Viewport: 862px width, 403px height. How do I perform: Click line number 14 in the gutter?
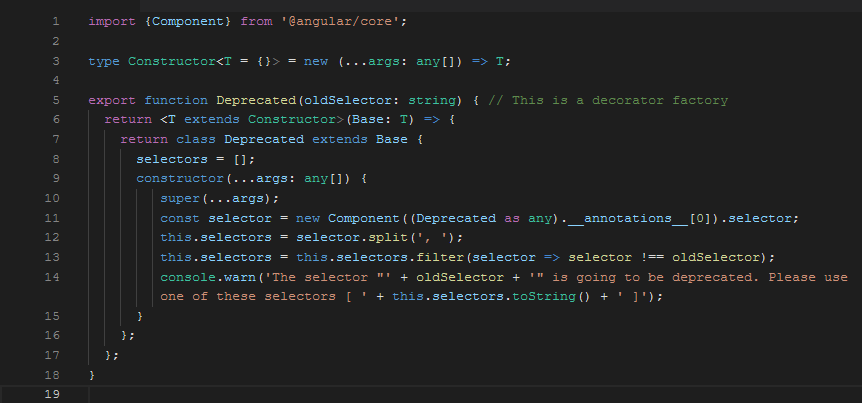click(52, 277)
